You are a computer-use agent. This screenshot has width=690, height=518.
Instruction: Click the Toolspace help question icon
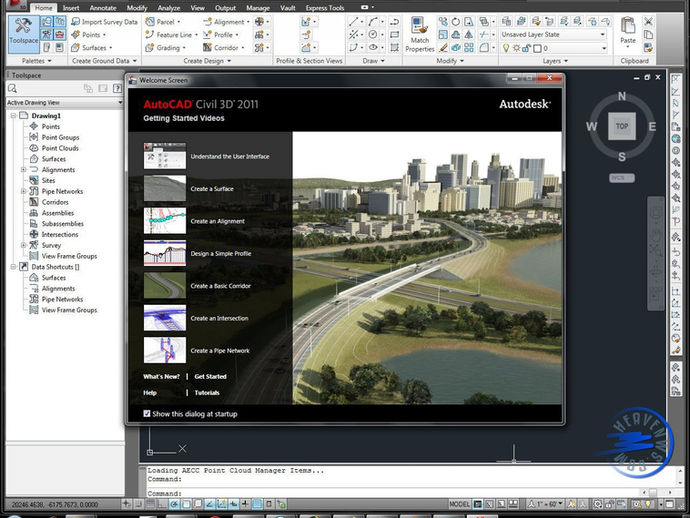(117, 88)
